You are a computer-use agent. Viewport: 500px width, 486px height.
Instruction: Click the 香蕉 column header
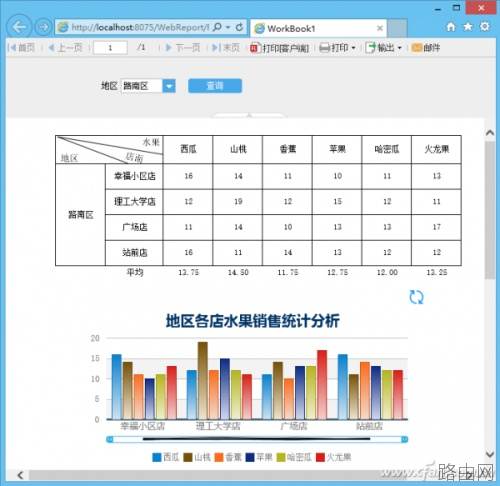pos(288,149)
